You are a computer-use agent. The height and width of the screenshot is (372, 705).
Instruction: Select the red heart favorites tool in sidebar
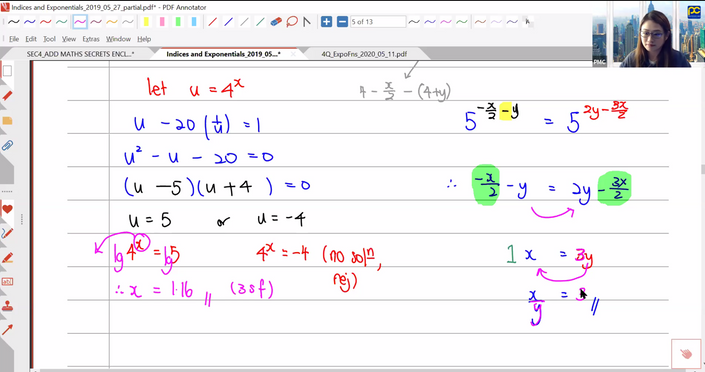click(x=7, y=209)
